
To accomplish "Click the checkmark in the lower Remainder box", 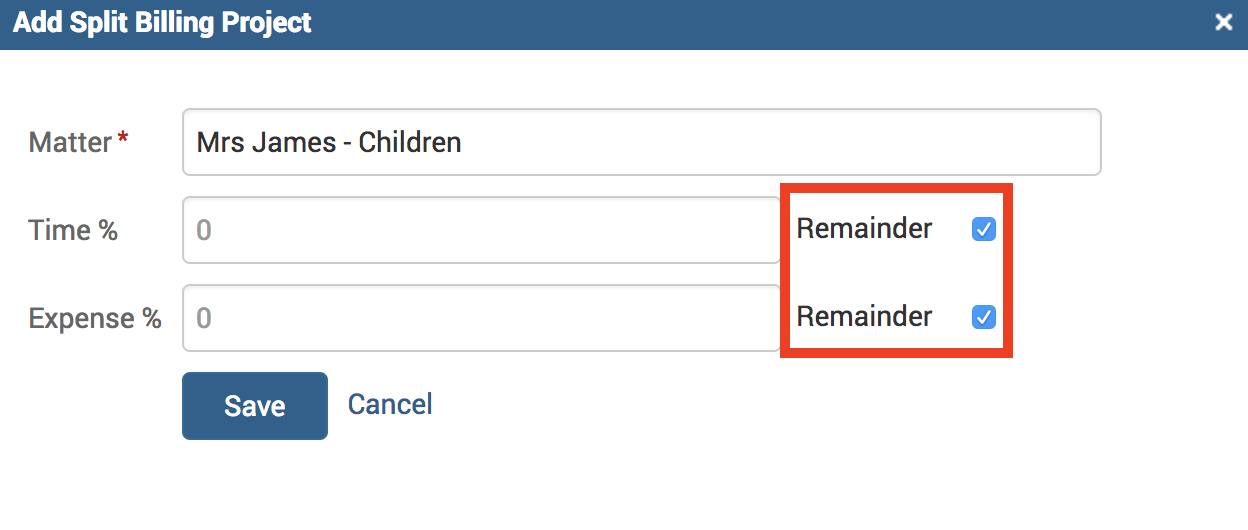I will pos(984,317).
